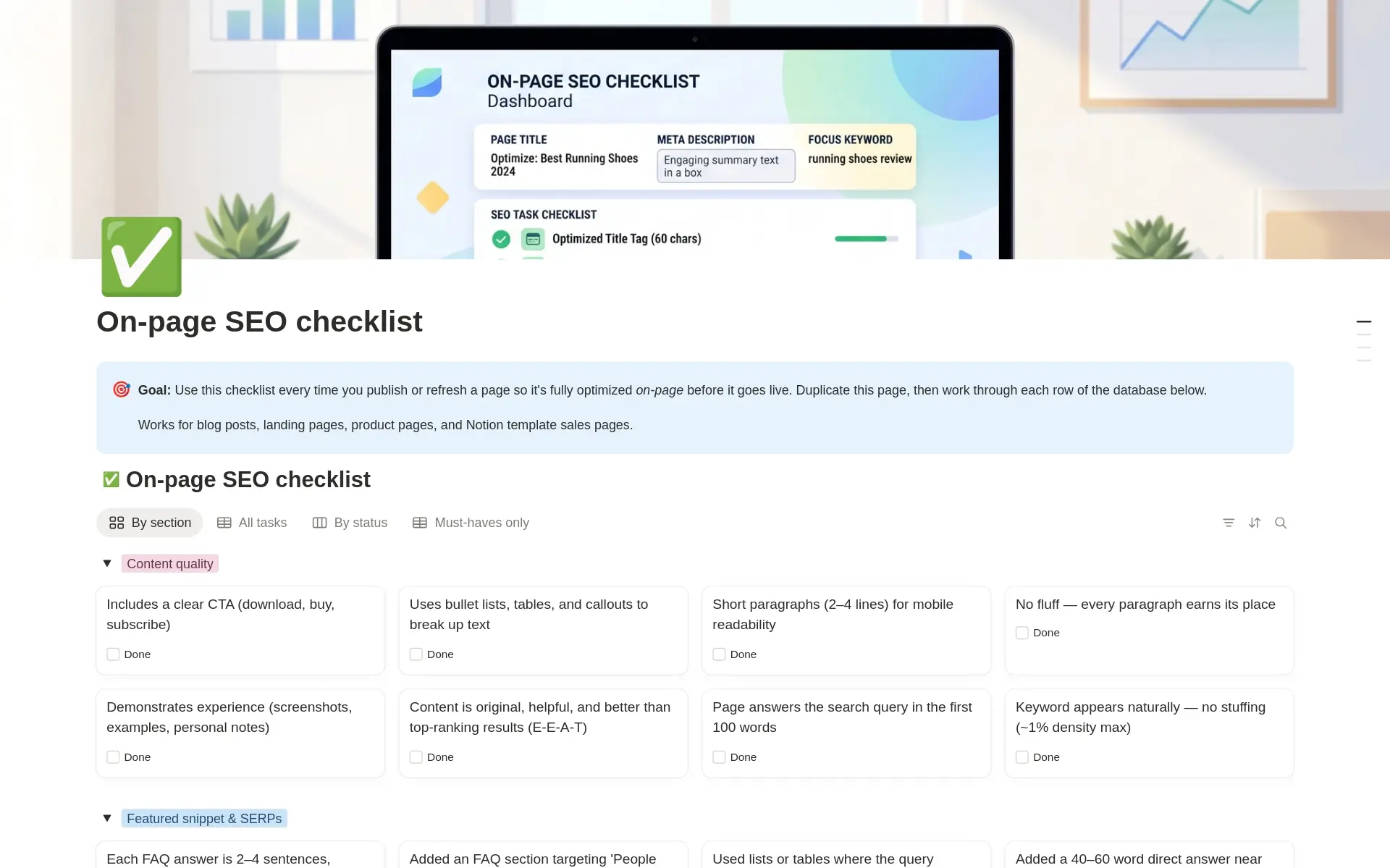This screenshot has height=868, width=1390.
Task: Click the Goal callout text block
Action: pos(695,408)
